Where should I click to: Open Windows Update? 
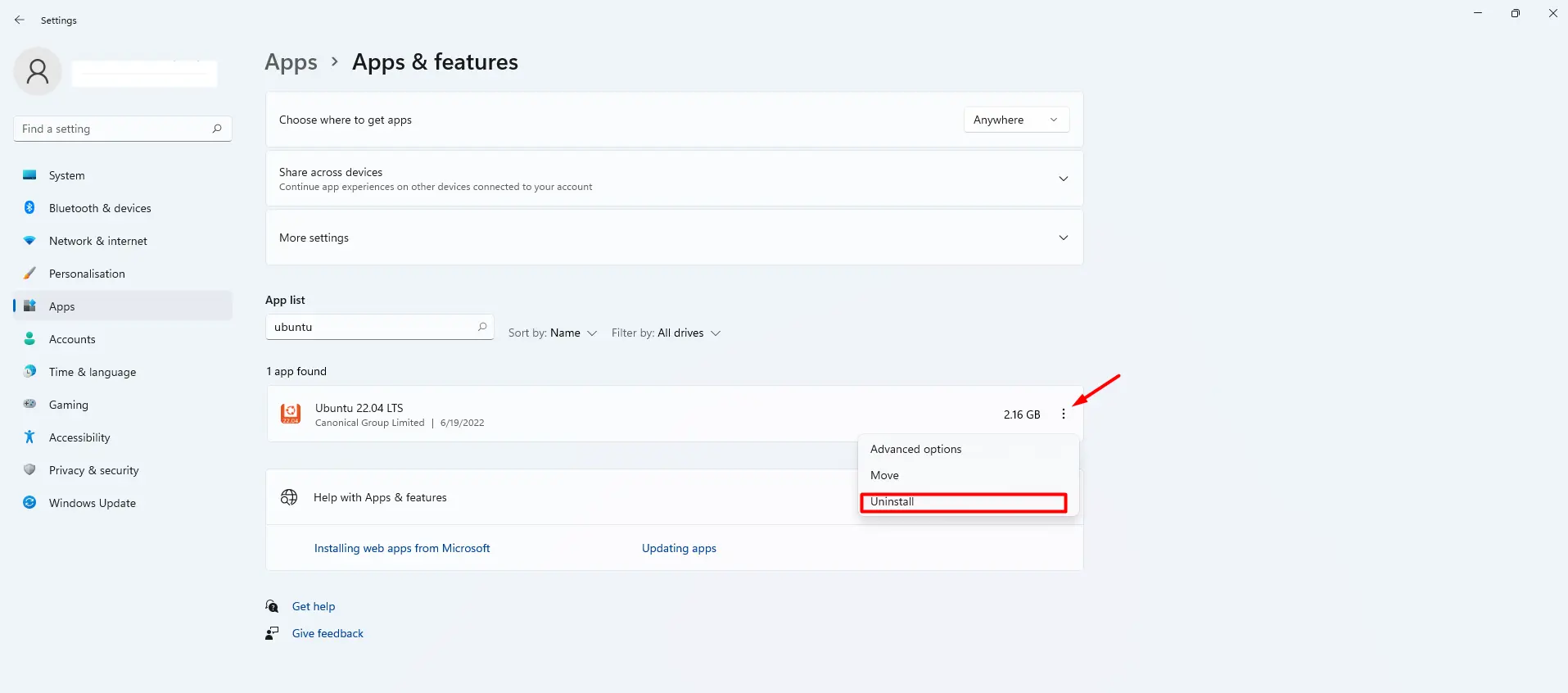[x=123, y=503]
